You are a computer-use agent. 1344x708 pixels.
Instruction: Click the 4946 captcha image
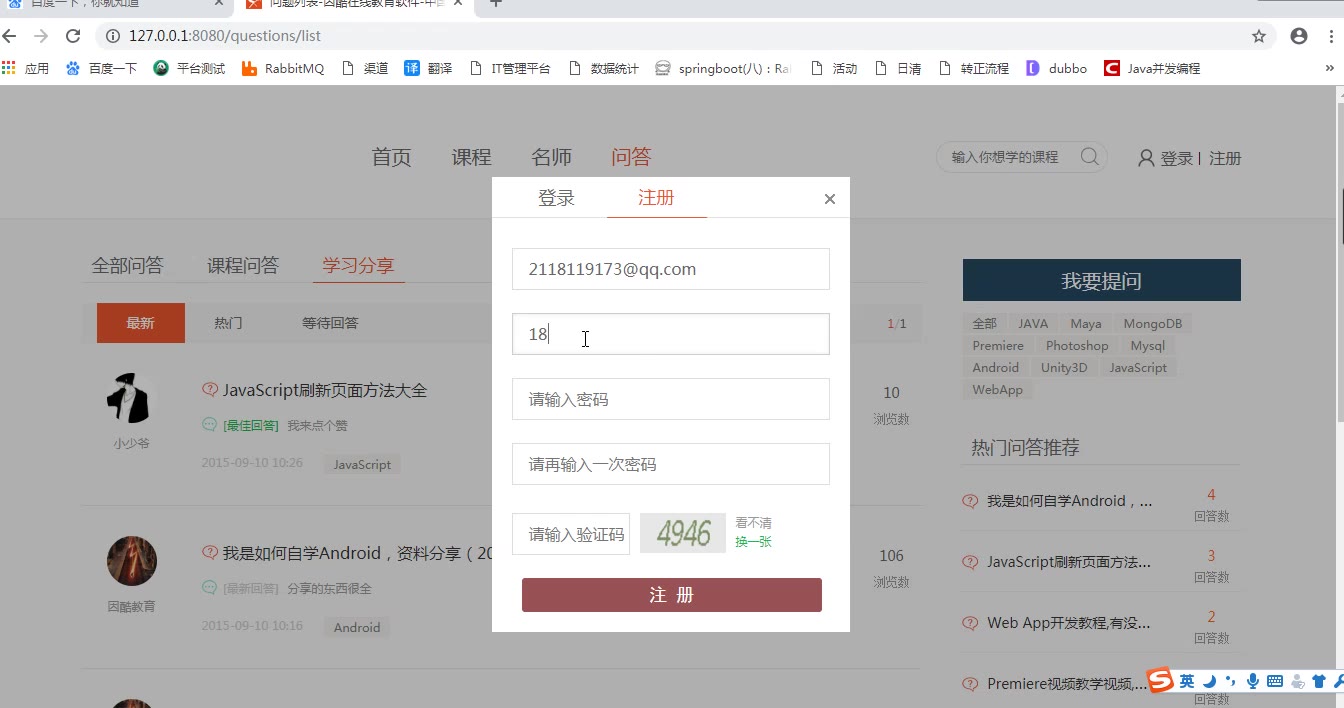point(683,533)
